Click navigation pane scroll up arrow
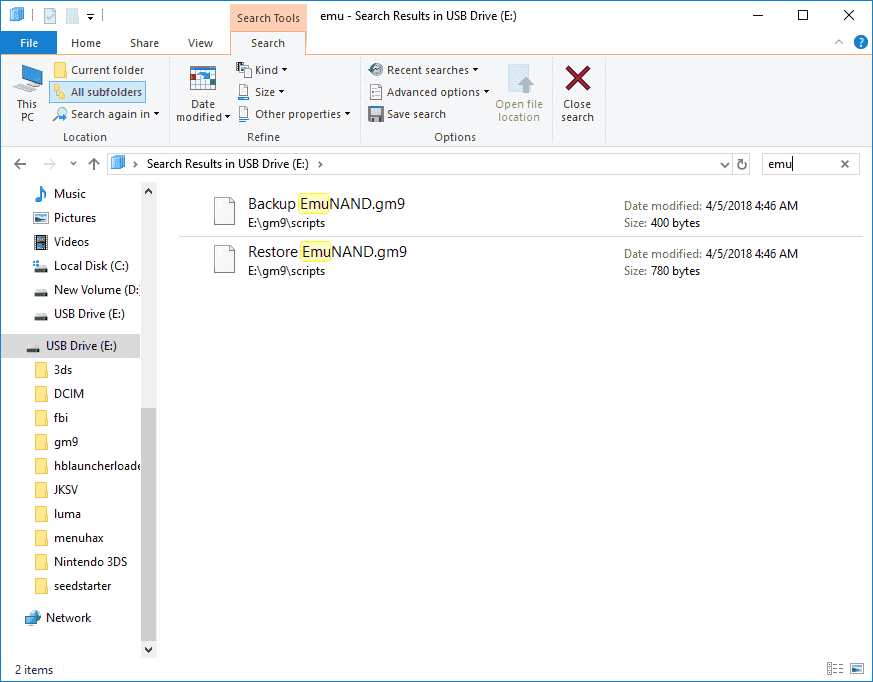The width and height of the screenshot is (873, 682). click(x=149, y=192)
